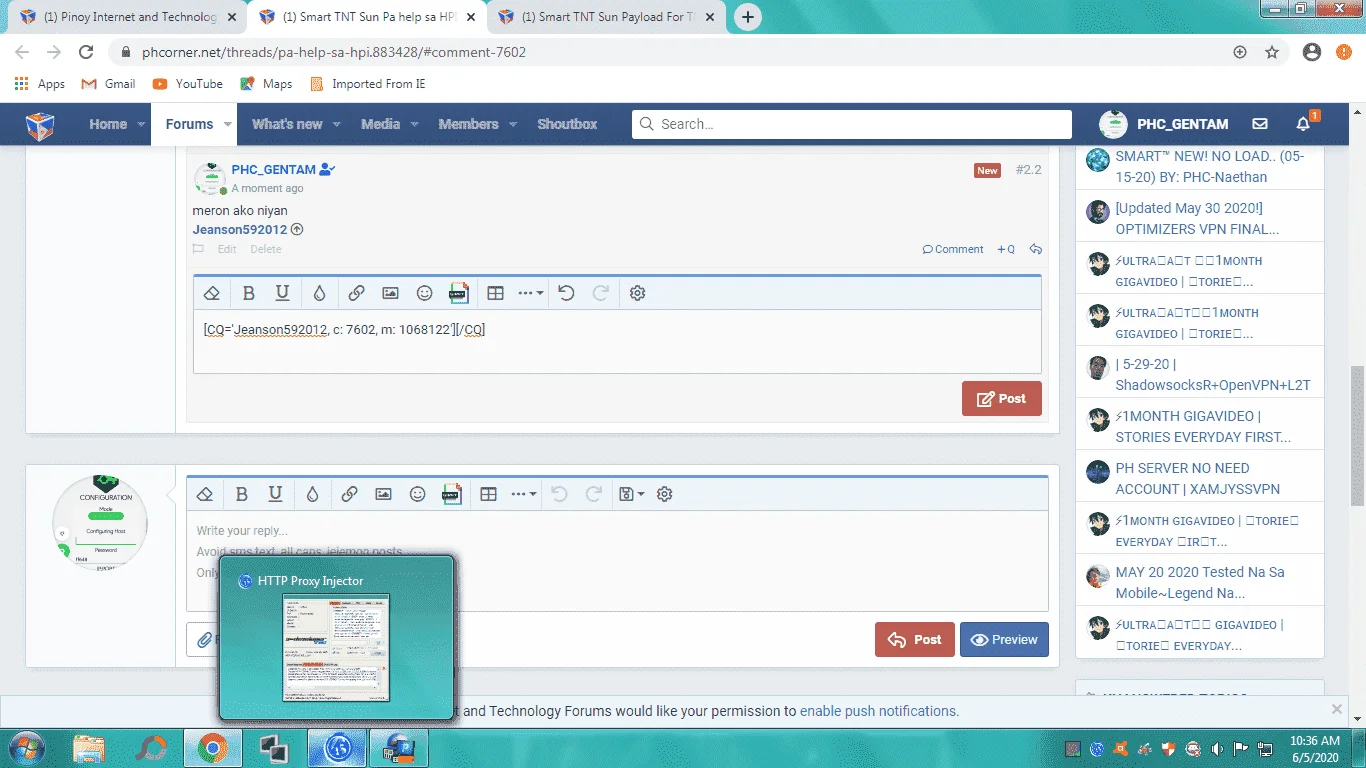Open text color picker in comment editor
Image resolution: width=1366 pixels, height=768 pixels.
tap(319, 293)
